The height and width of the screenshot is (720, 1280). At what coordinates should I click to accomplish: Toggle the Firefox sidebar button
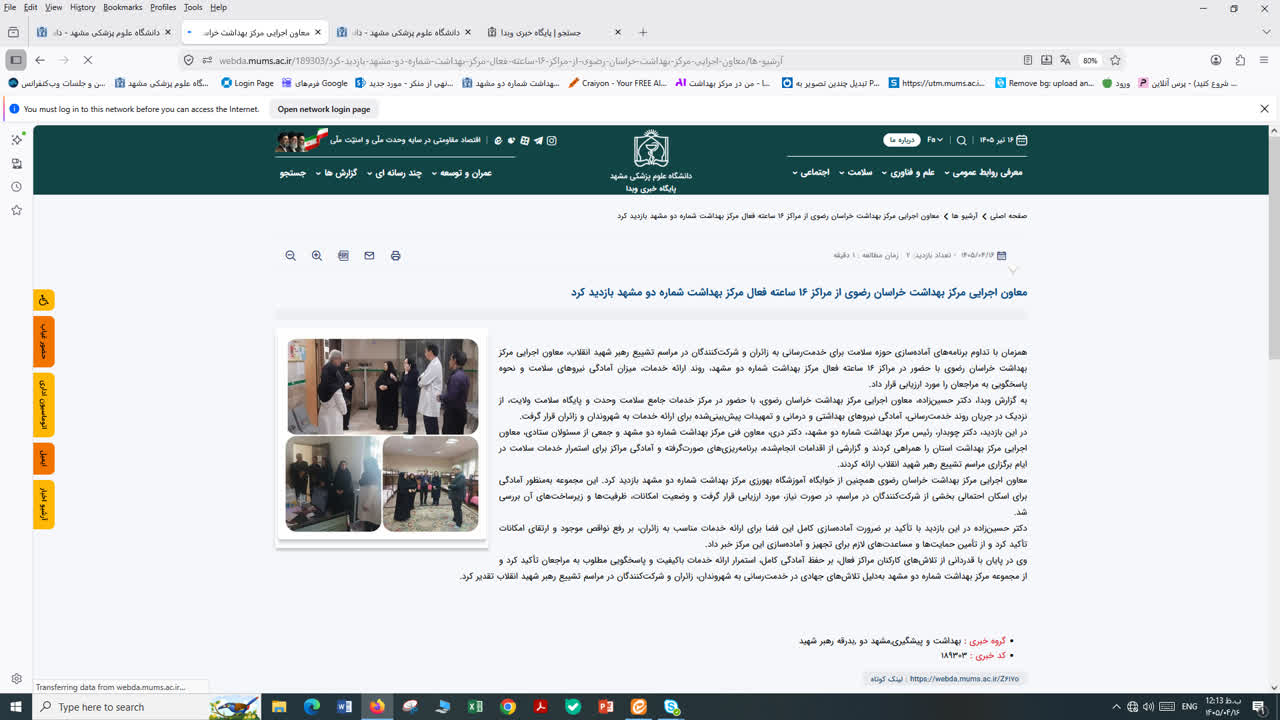pos(16,60)
